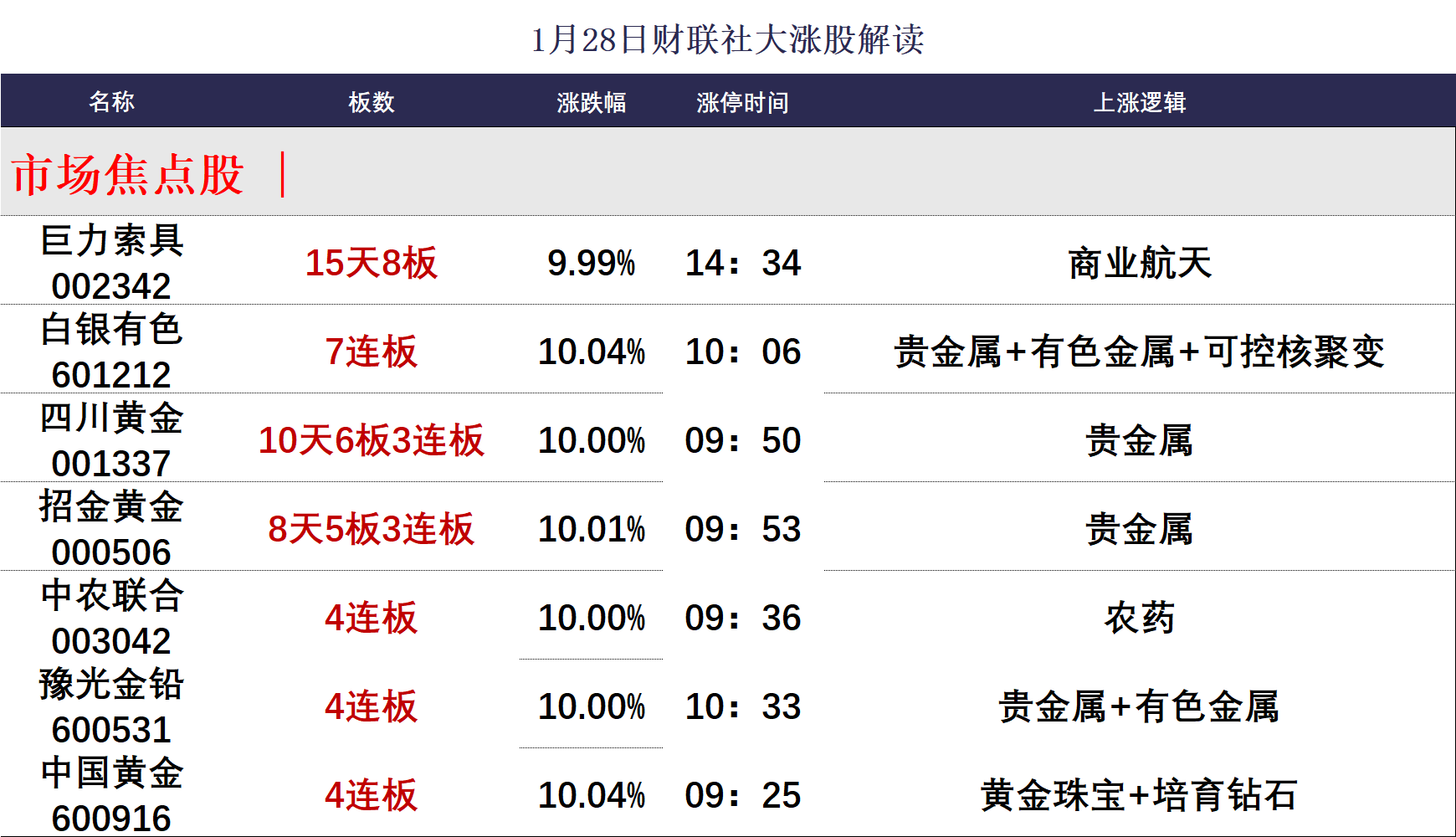Click stock code 601212
The height and width of the screenshot is (837, 1456).
pyautogui.click(x=111, y=375)
